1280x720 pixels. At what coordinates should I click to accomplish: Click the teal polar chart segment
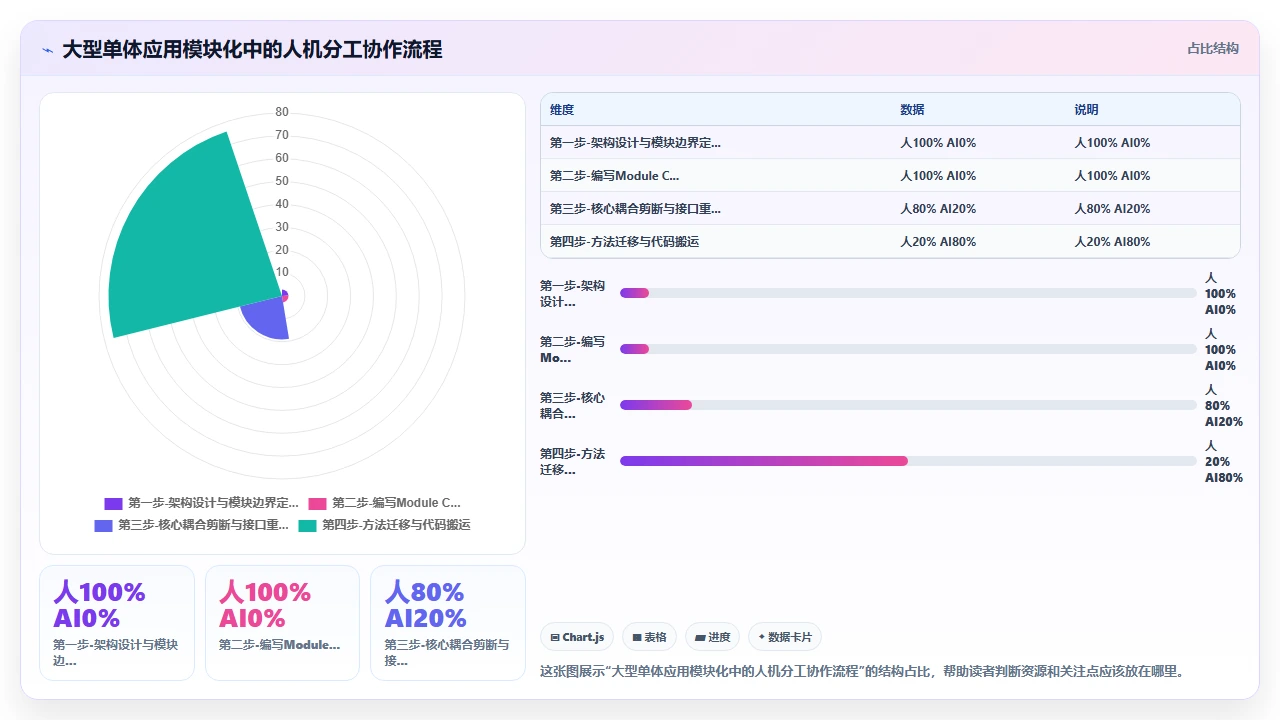pyautogui.click(x=185, y=240)
